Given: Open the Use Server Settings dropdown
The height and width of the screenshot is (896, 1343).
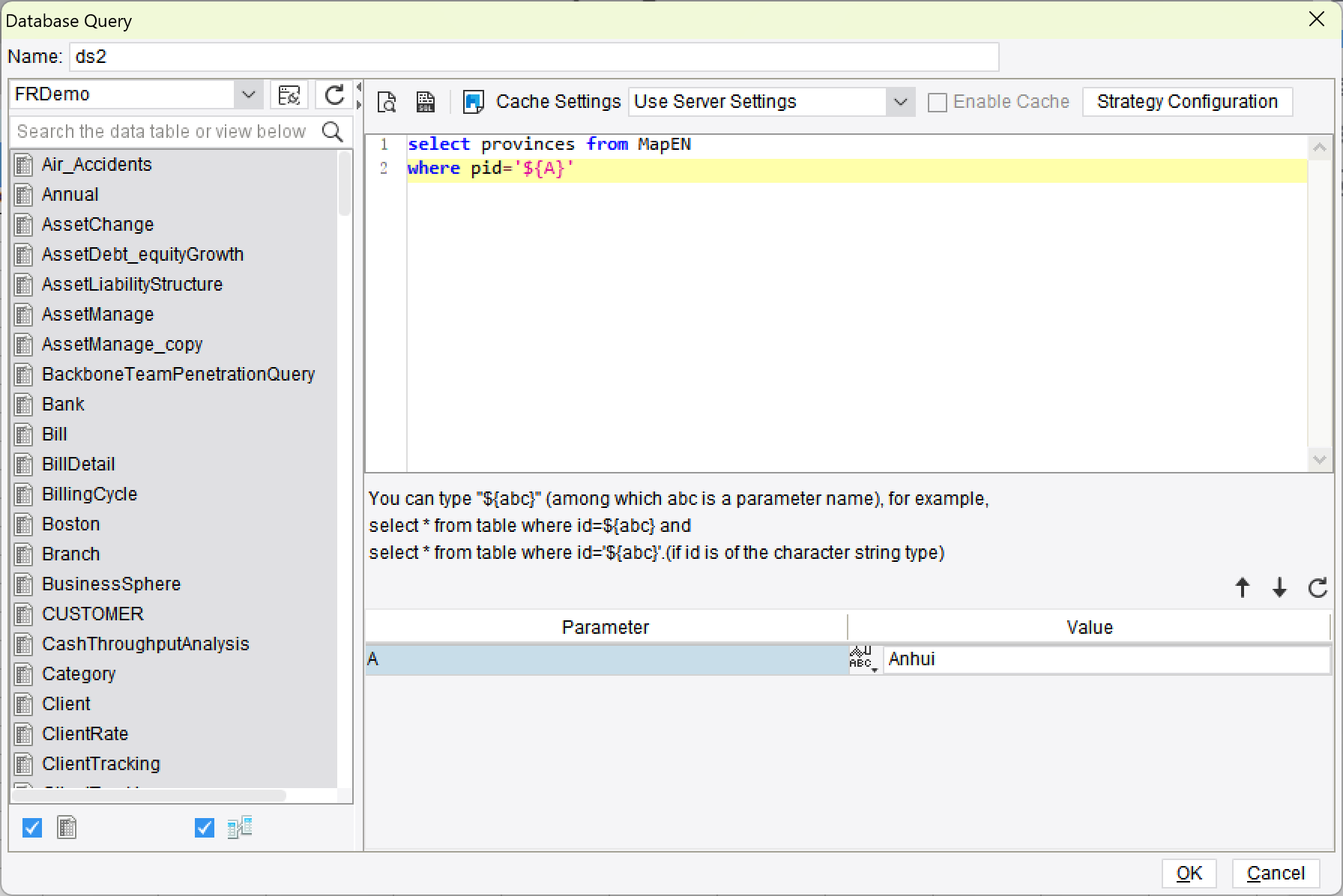Looking at the screenshot, I should point(901,101).
